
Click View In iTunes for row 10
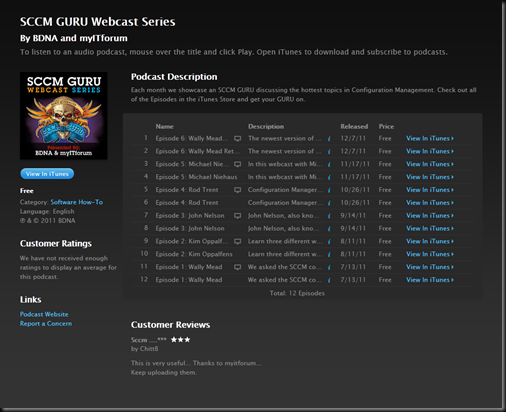pyautogui.click(x=430, y=254)
